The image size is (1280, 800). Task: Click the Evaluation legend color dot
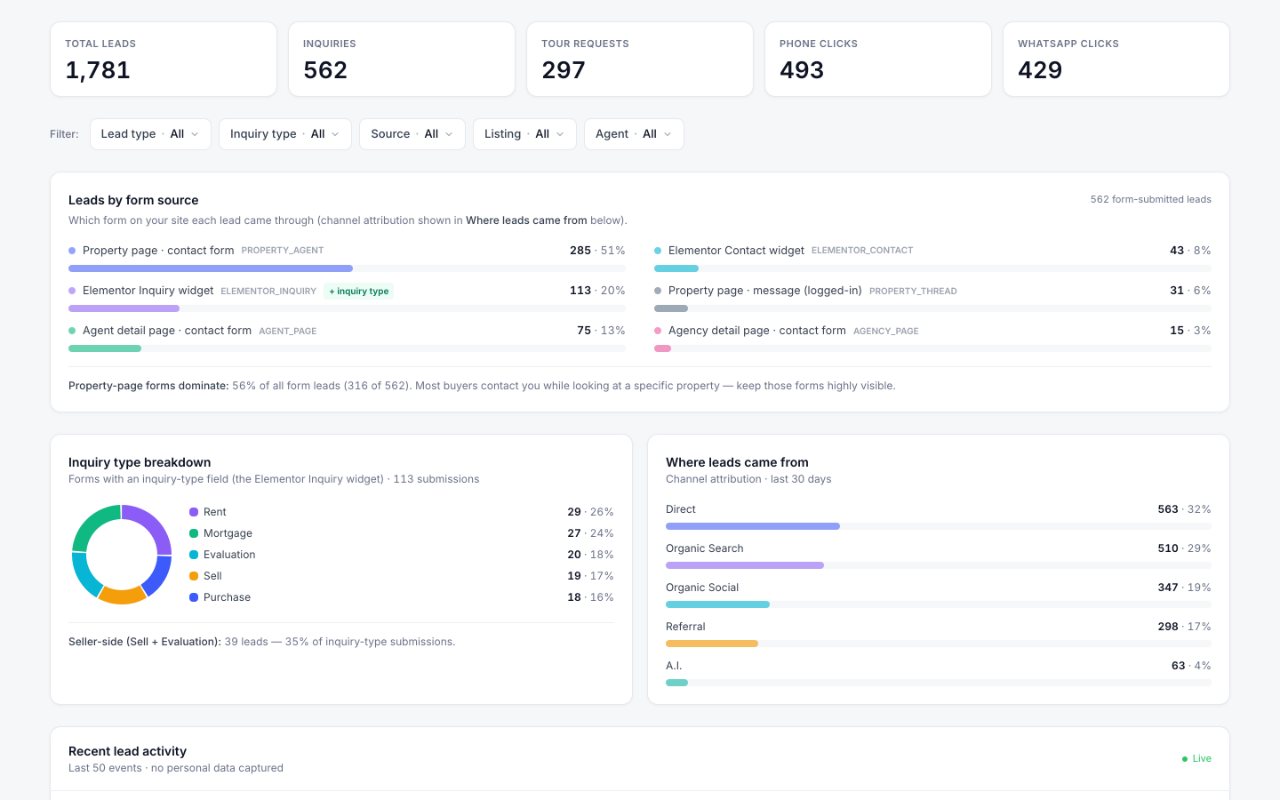pyautogui.click(x=193, y=554)
